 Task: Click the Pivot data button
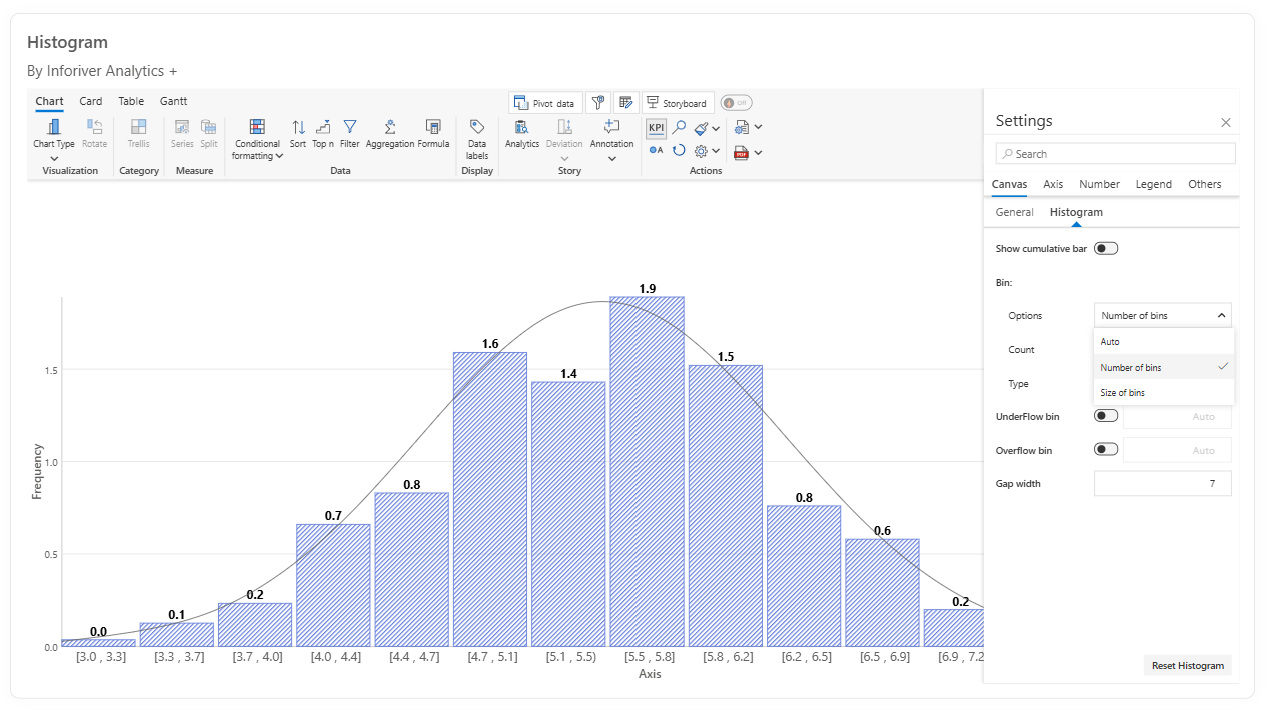tap(545, 103)
